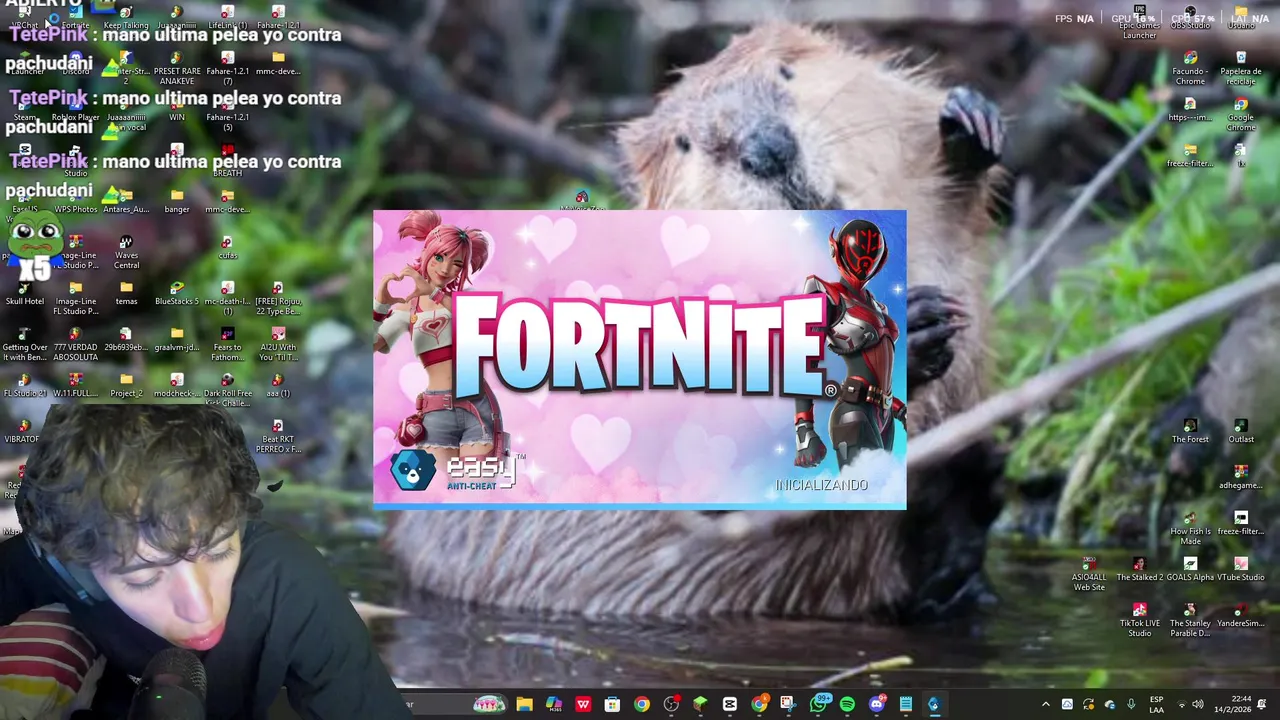Screen dimensions: 1280x720
Task: Open the cufas file on the desktop
Action: coord(227,247)
